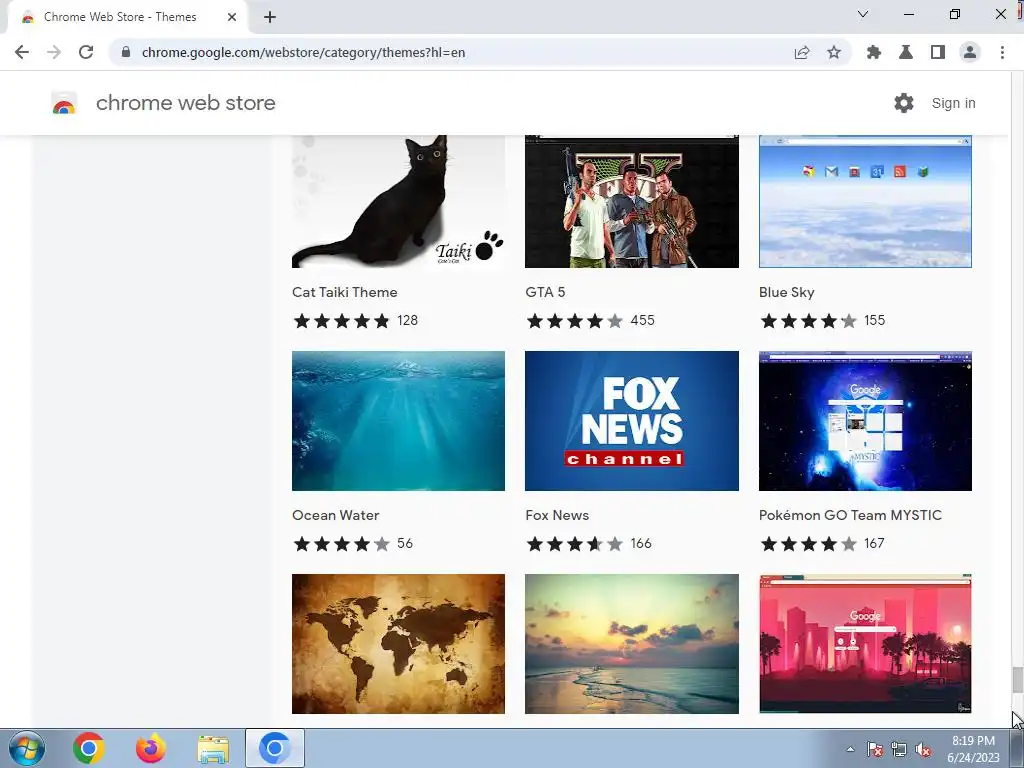The image size is (1024, 768).
Task: View site information lock icon
Action: (x=126, y=52)
